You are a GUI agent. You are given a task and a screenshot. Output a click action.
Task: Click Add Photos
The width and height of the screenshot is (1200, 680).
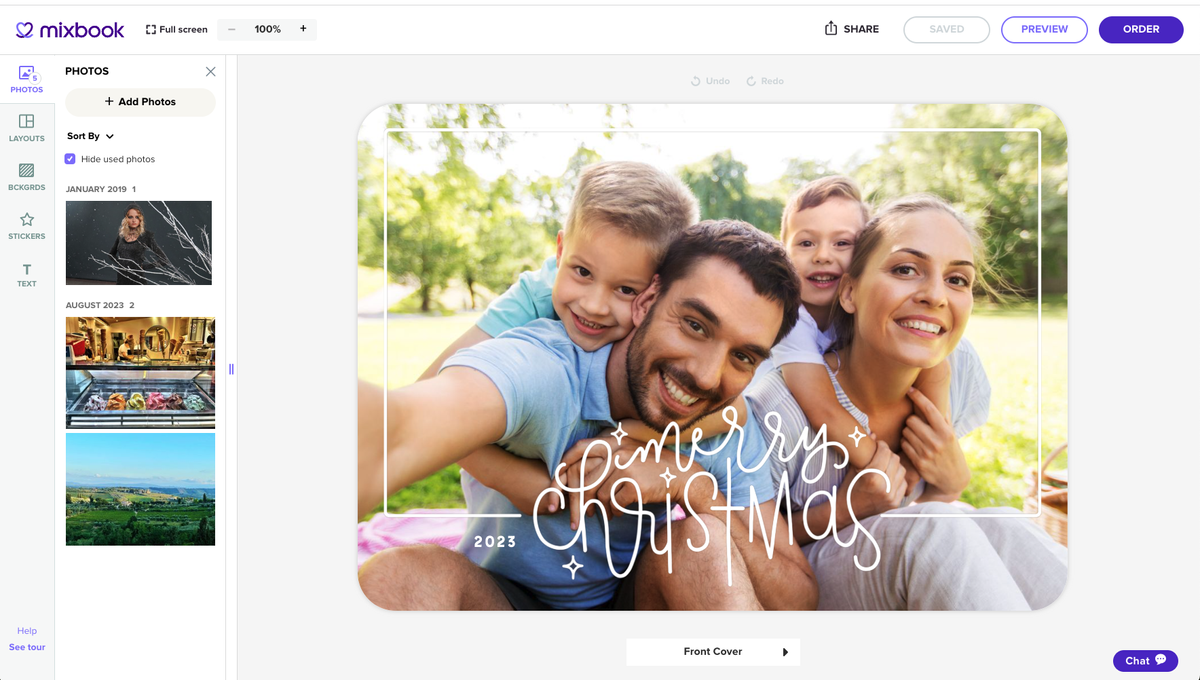click(139, 101)
